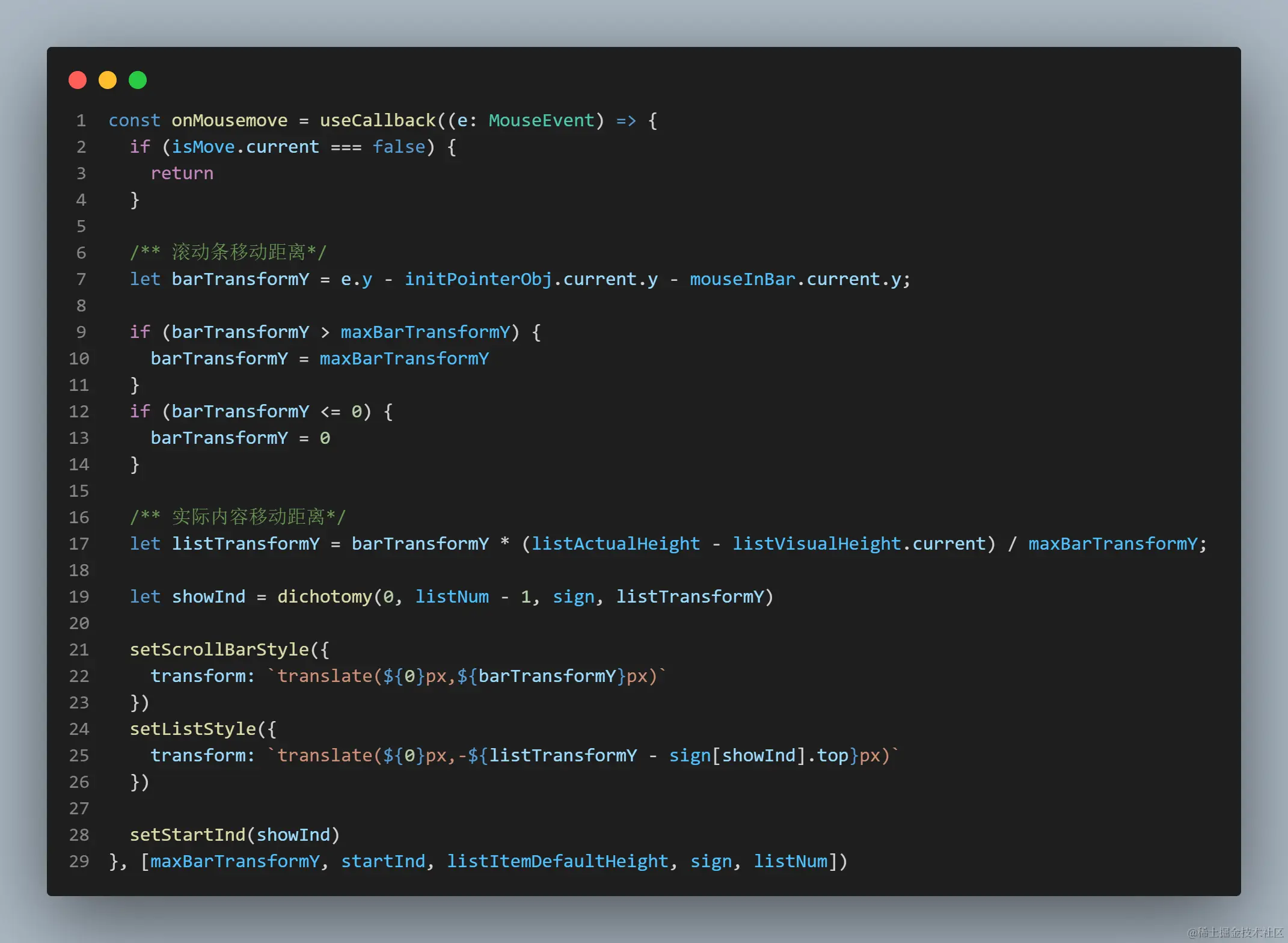Click line number 17 in the gutter
This screenshot has height=943, width=1288.
click(79, 543)
